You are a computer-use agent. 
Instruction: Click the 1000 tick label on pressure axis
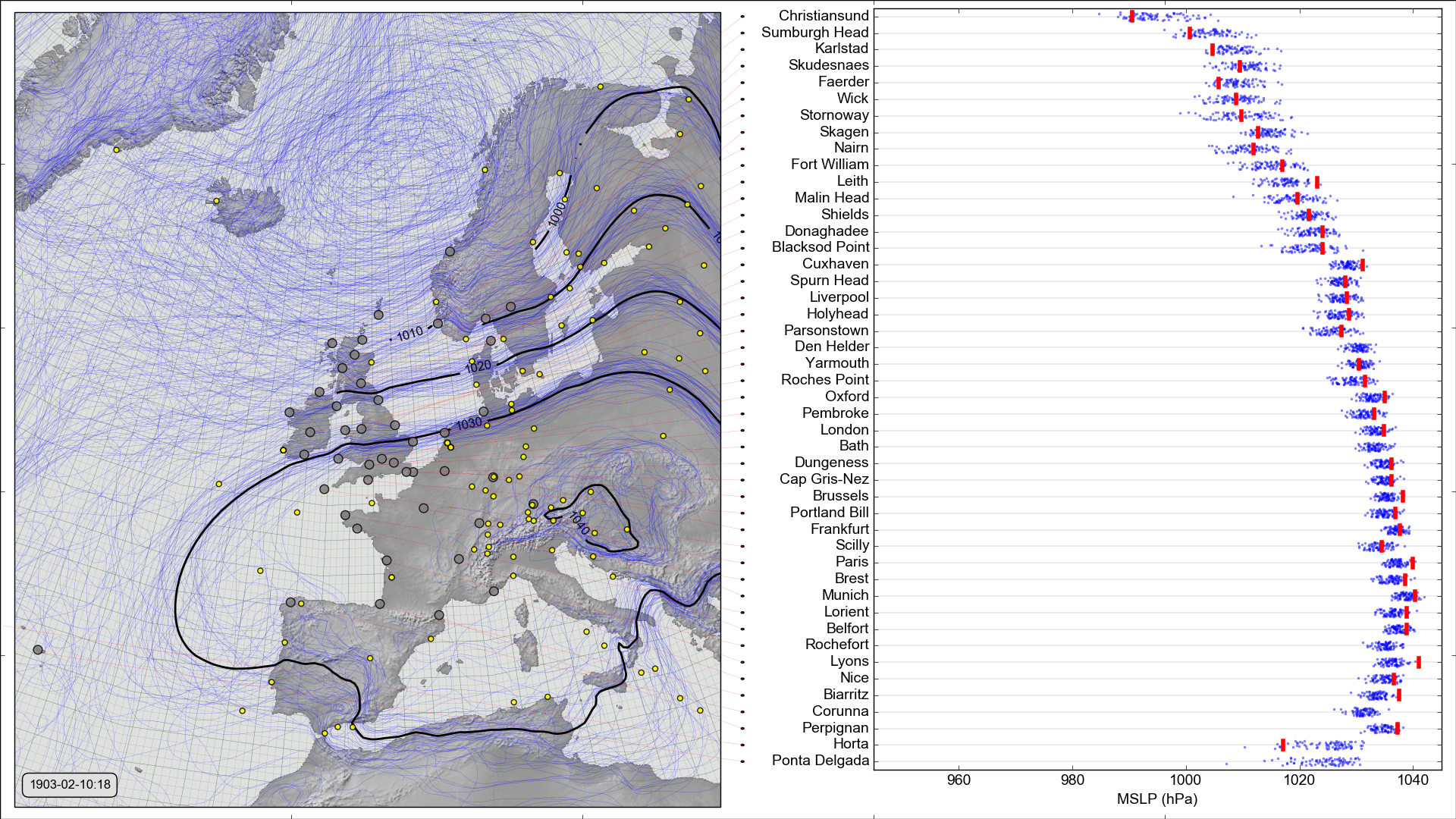pos(1185,780)
